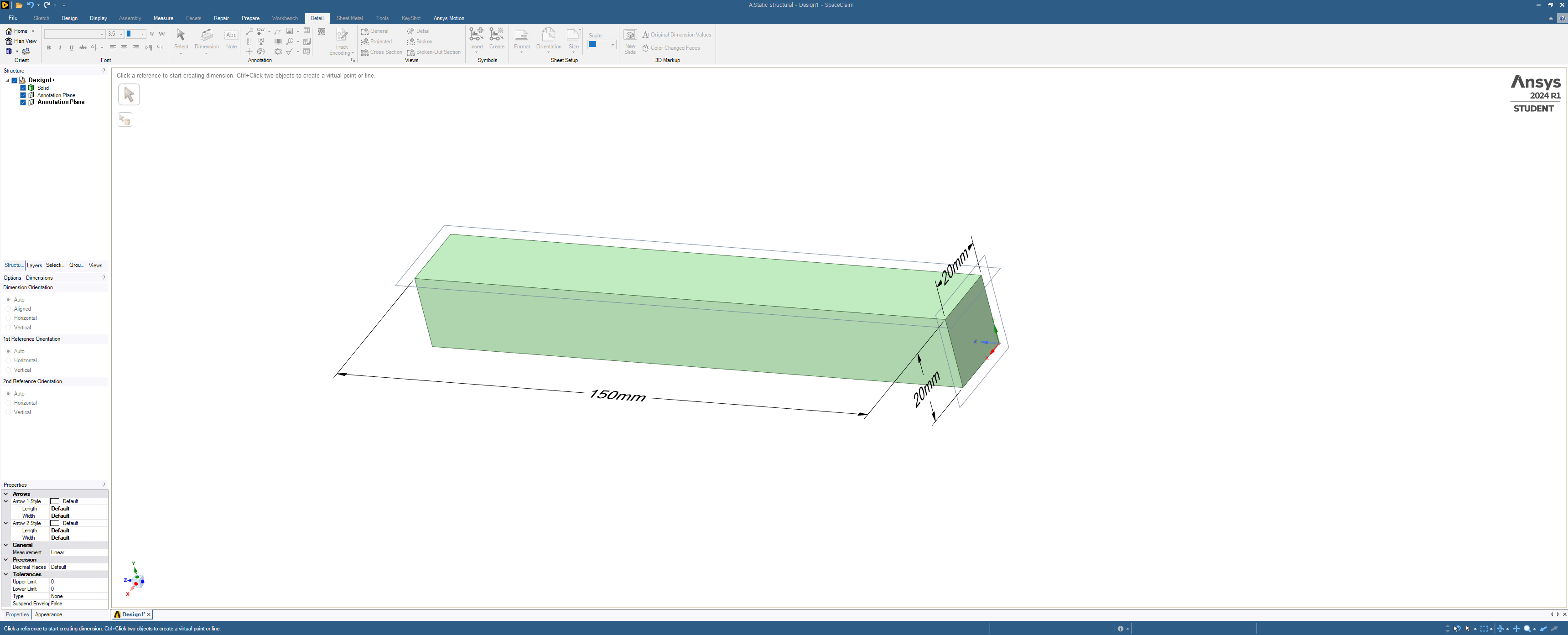
Task: Collapse the Arrows property group
Action: click(6, 494)
